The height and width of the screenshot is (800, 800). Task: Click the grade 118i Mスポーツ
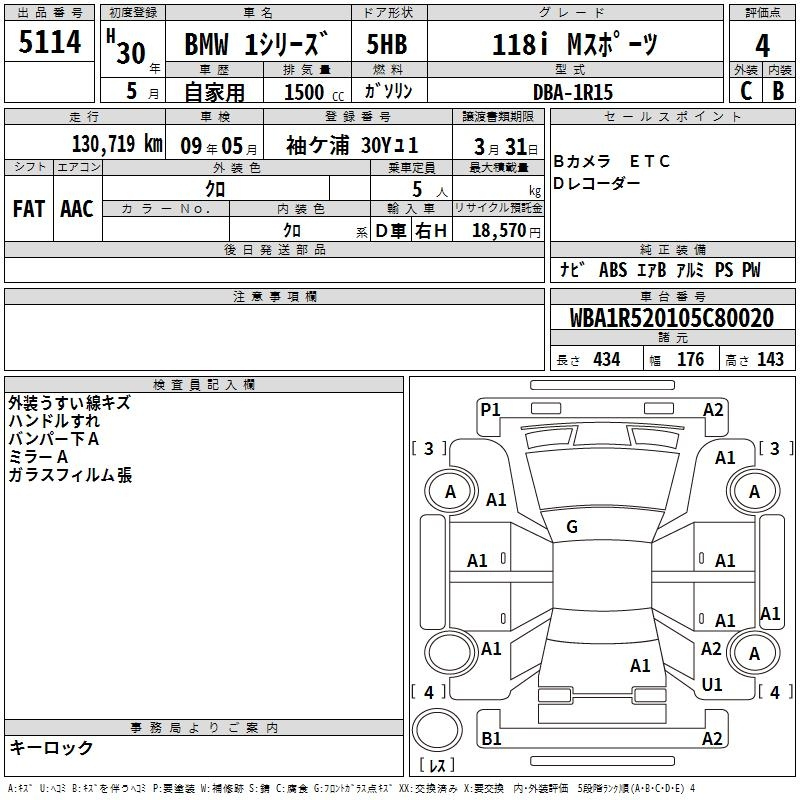(575, 45)
